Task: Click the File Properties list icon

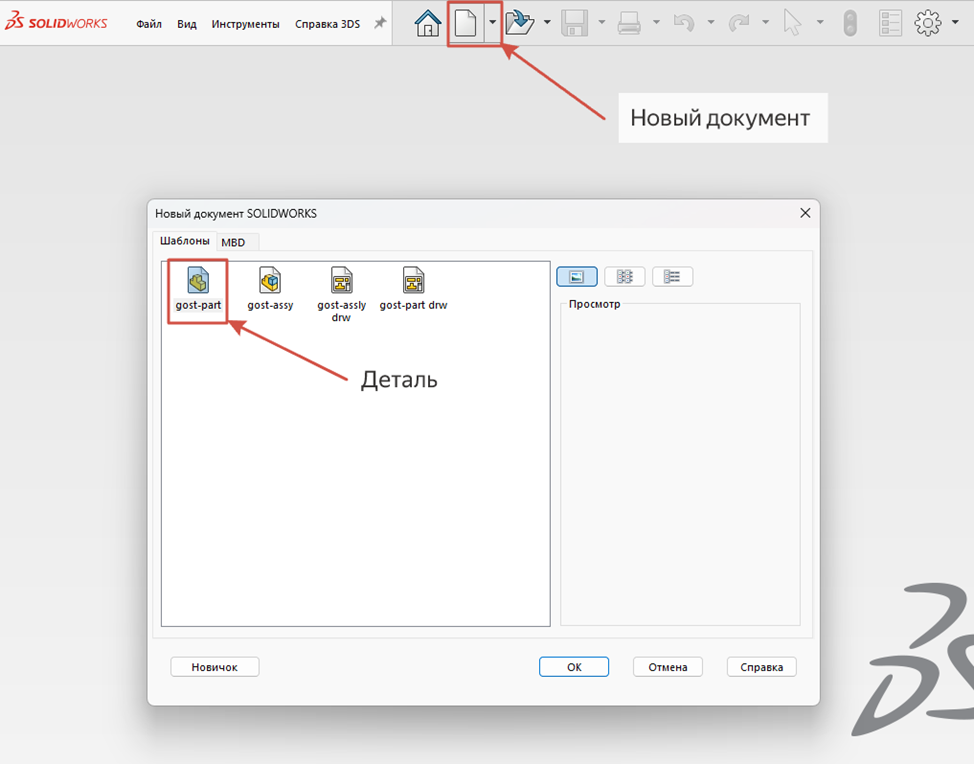Action: (x=890, y=23)
